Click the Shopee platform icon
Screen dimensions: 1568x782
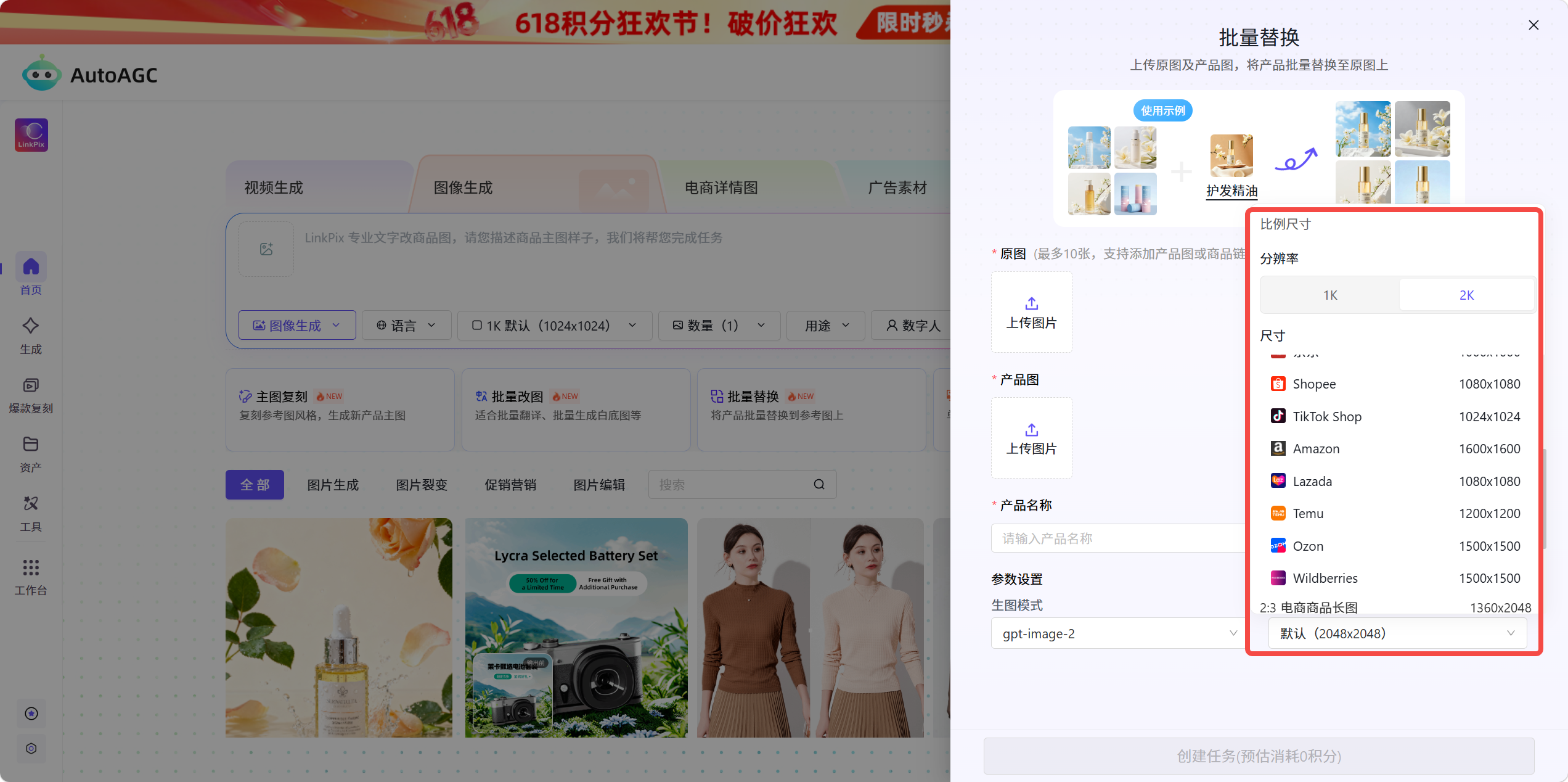[1278, 384]
